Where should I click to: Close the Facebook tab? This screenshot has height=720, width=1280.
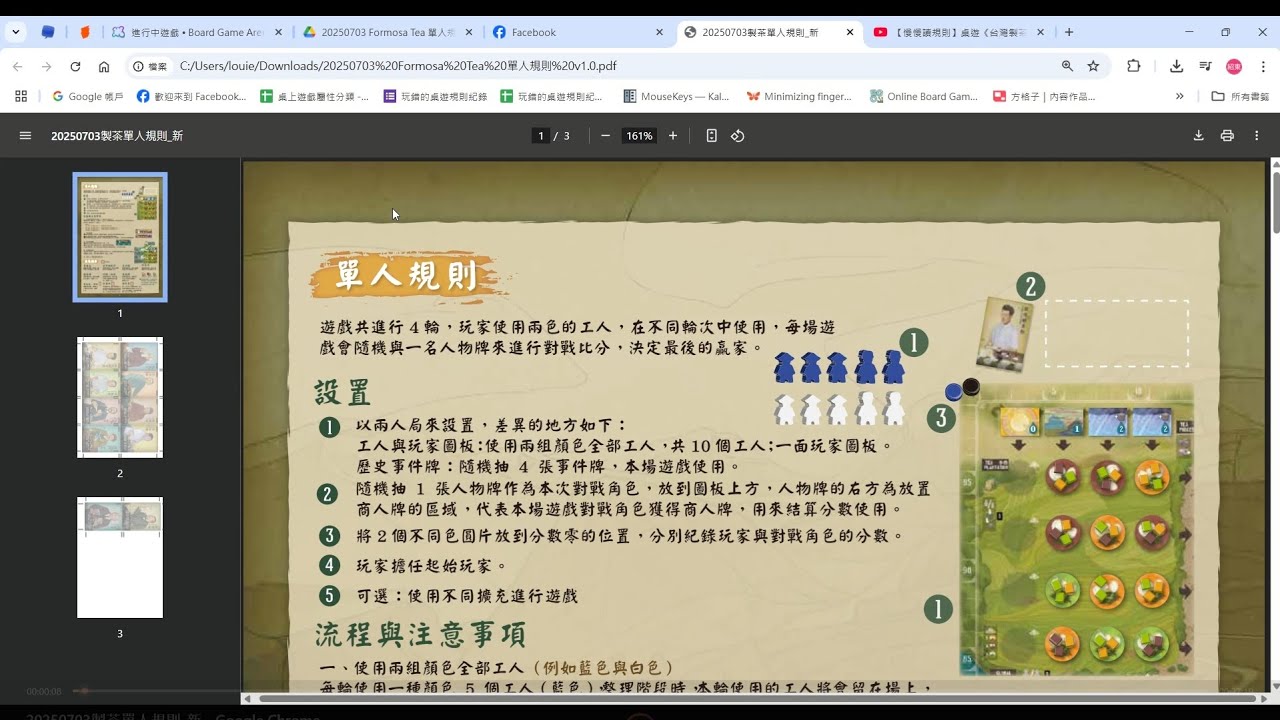click(659, 32)
